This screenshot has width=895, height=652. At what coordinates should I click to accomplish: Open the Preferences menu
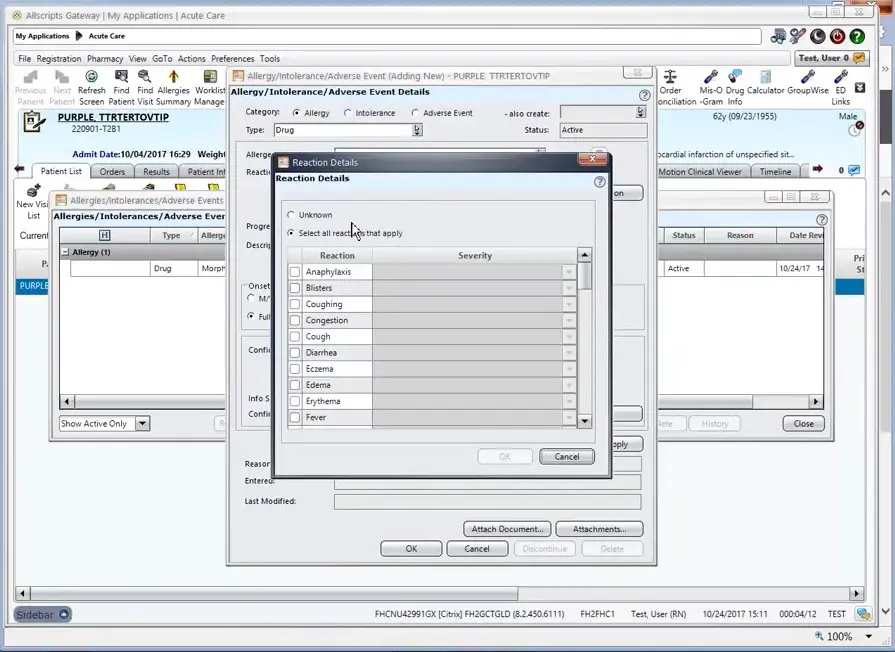pos(232,58)
